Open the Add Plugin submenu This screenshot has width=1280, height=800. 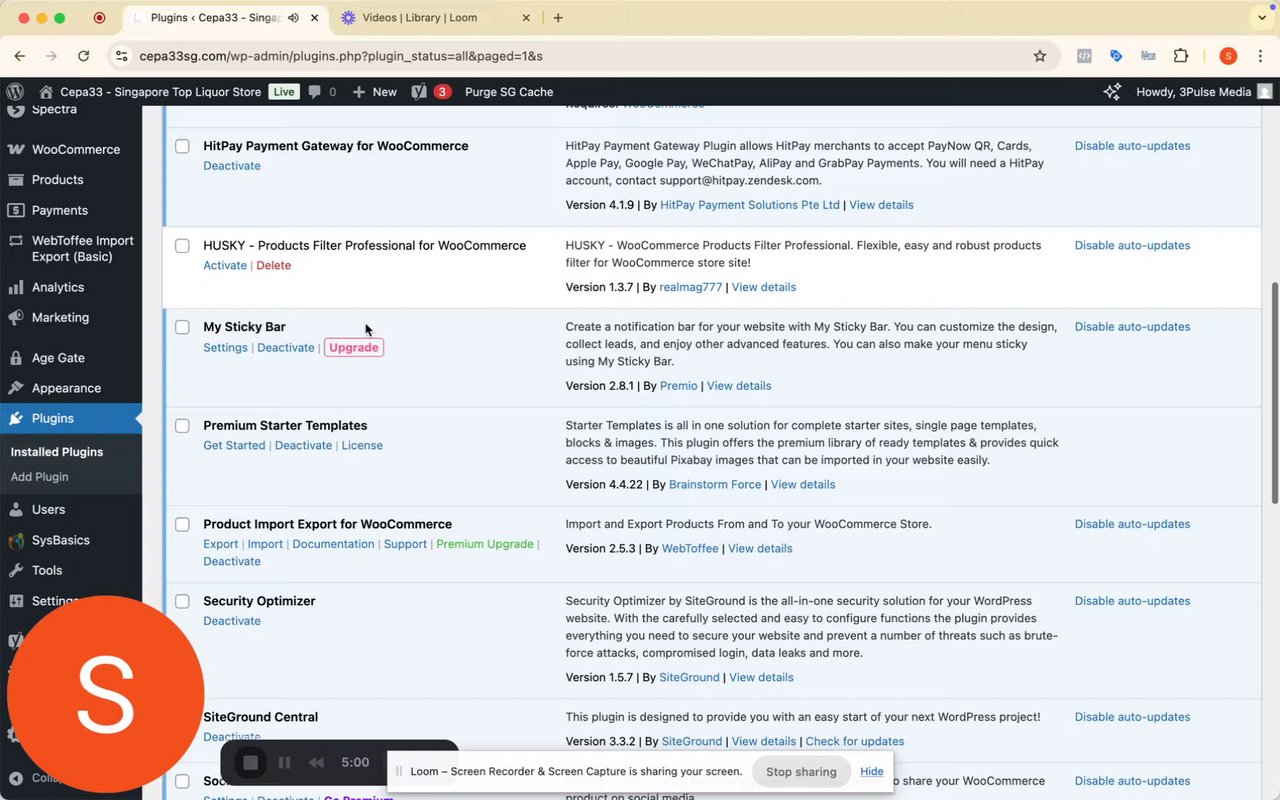click(x=39, y=477)
